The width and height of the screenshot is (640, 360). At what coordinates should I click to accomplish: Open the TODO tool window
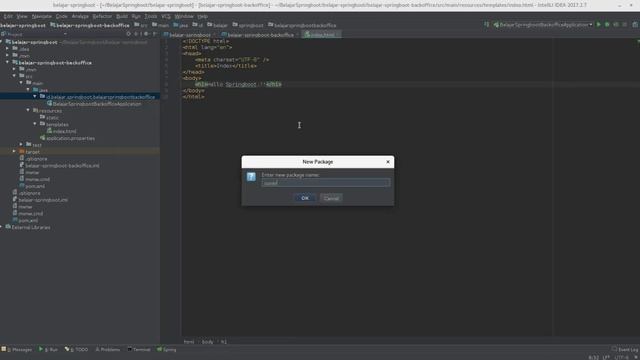[76, 349]
